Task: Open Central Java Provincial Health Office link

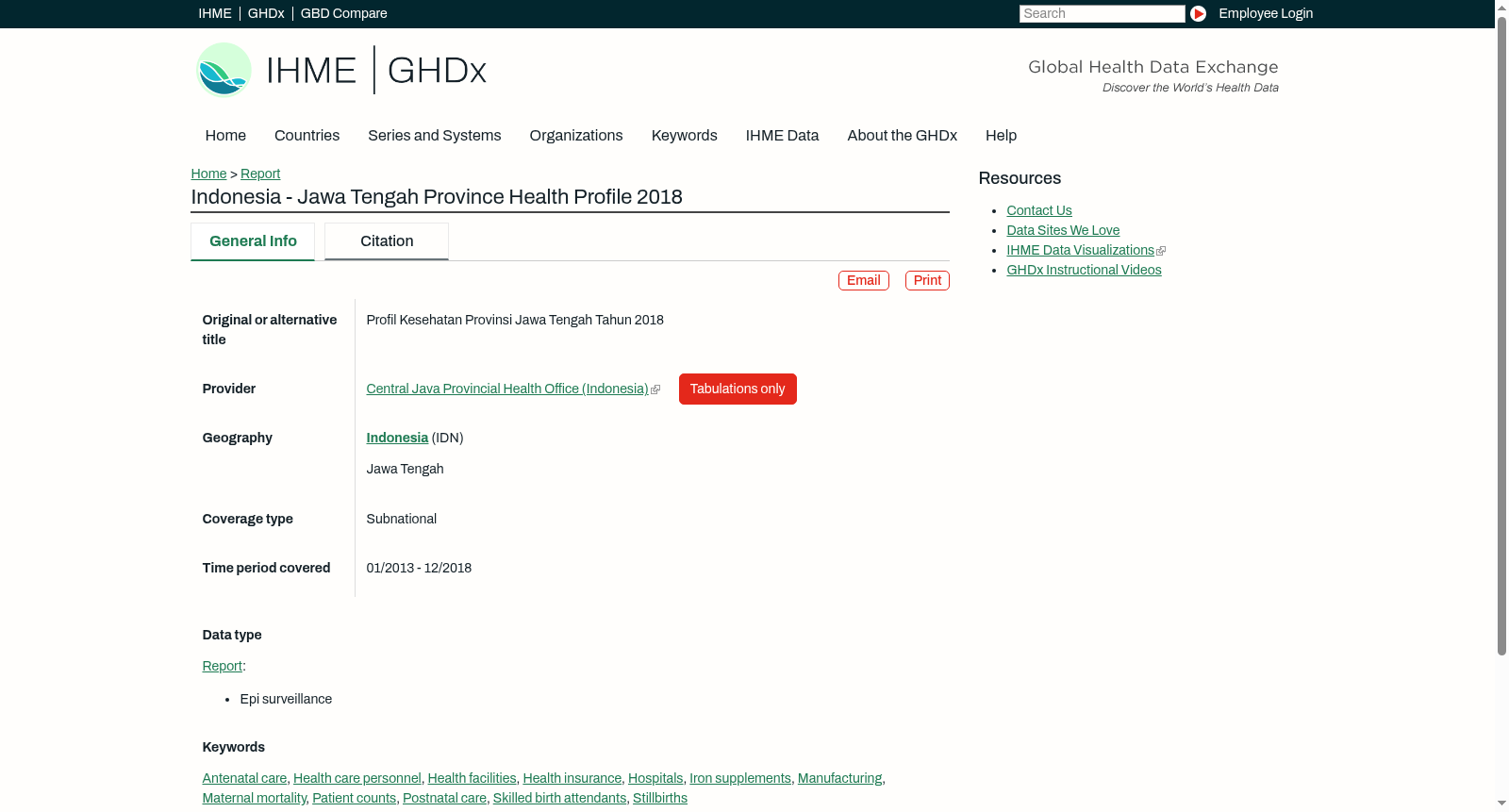Action: [x=507, y=389]
